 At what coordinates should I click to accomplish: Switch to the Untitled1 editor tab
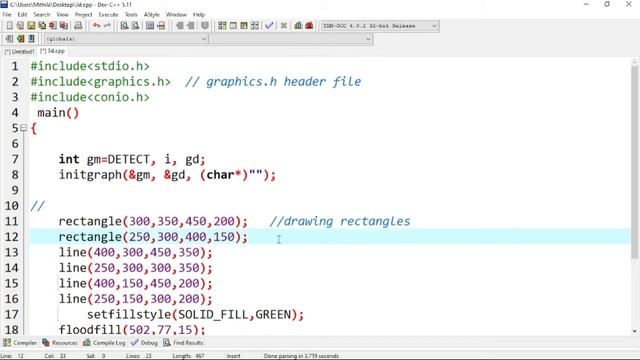(19, 51)
